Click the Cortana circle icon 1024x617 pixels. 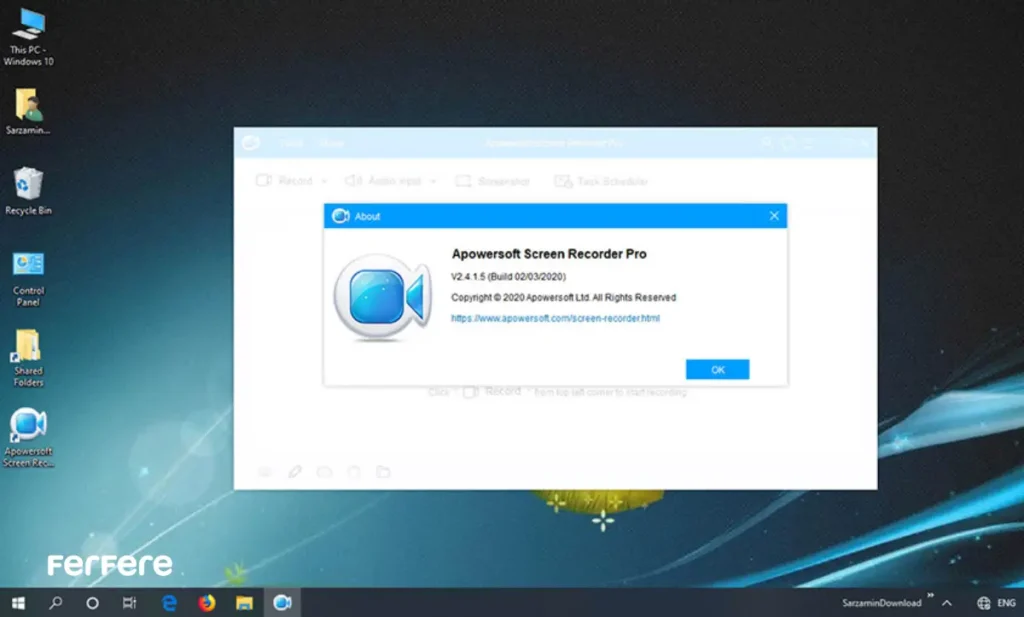tap(92, 603)
